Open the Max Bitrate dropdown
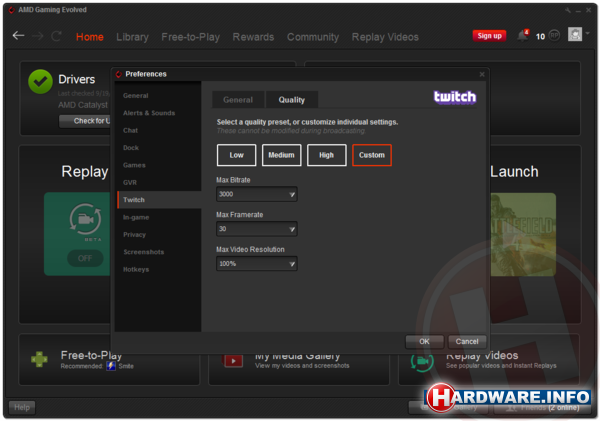600x421 pixels. [x=257, y=194]
